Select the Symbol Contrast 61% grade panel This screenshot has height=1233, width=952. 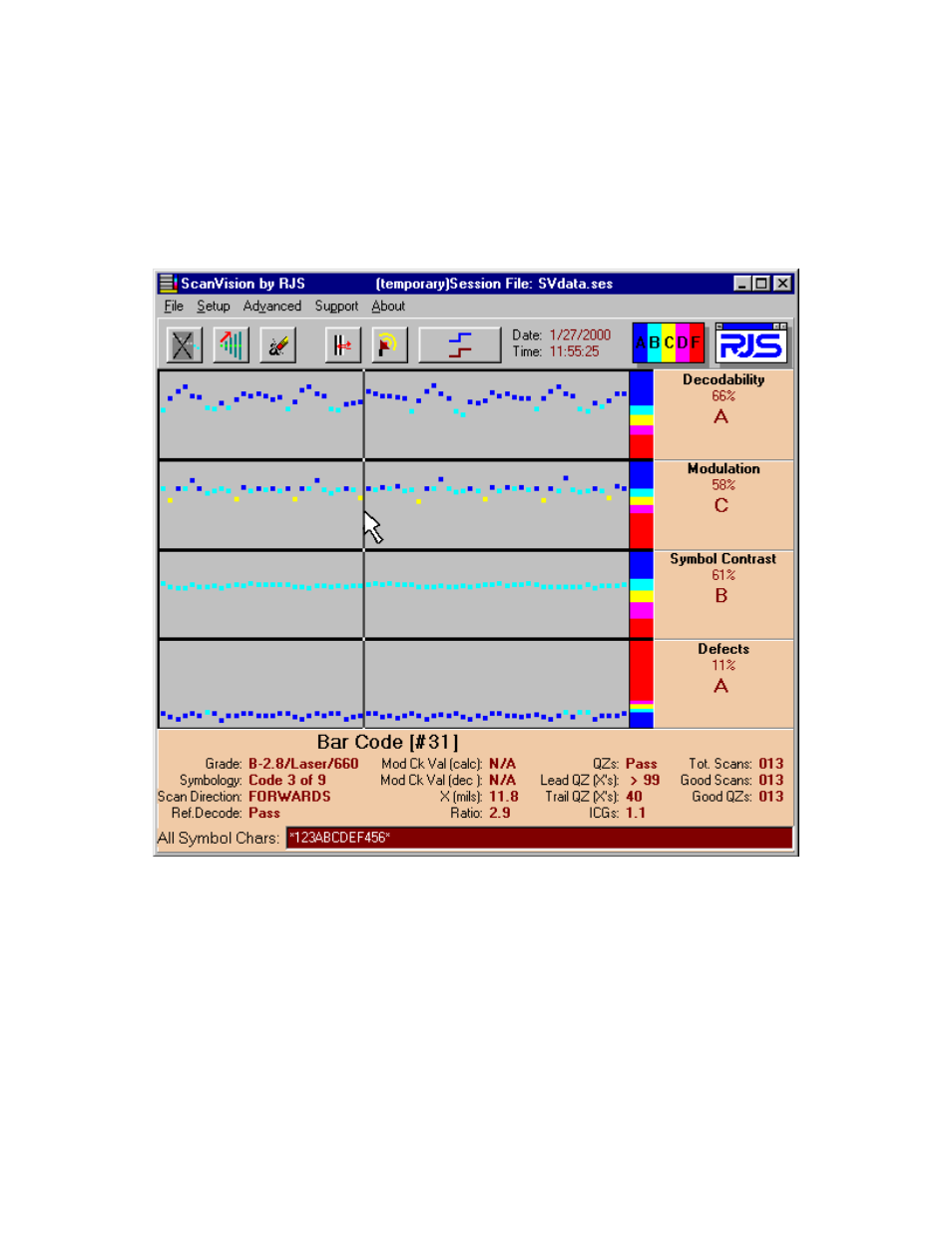pyautogui.click(x=723, y=595)
